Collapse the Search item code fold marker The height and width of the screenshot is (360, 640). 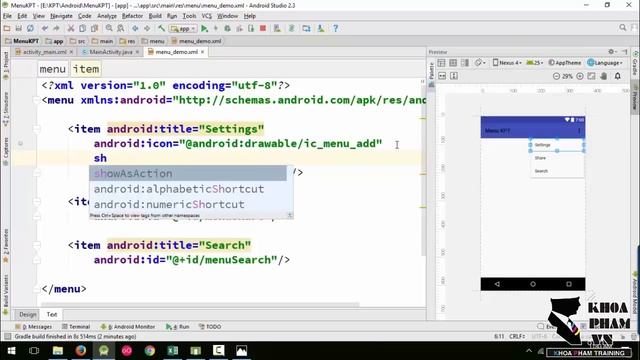37,245
